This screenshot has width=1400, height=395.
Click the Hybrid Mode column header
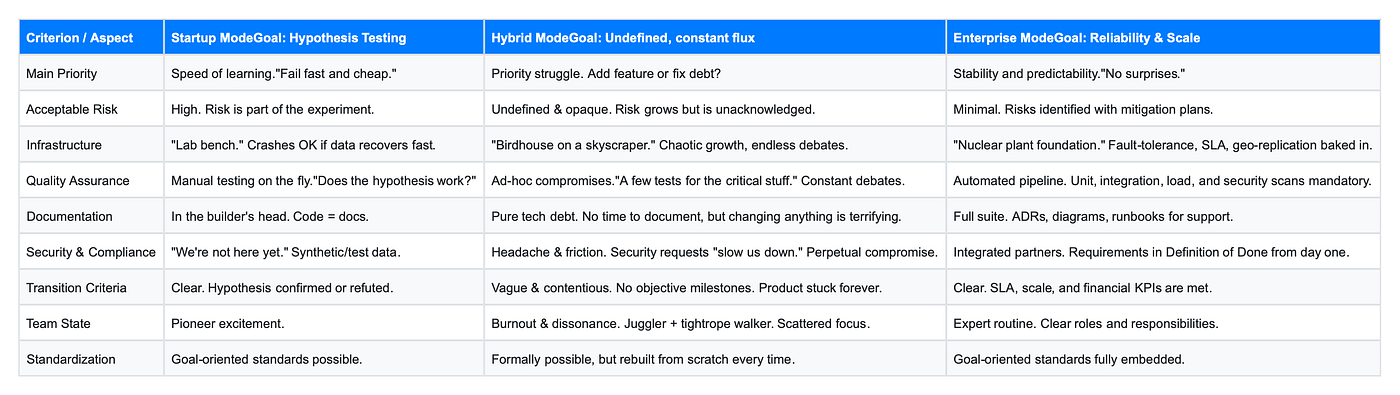(715, 37)
